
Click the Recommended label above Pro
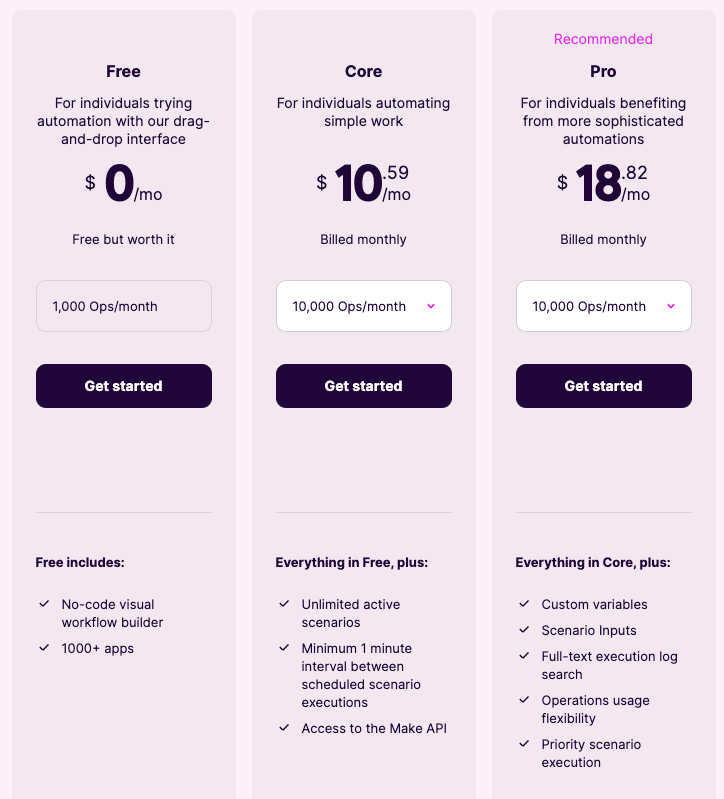click(x=603, y=39)
